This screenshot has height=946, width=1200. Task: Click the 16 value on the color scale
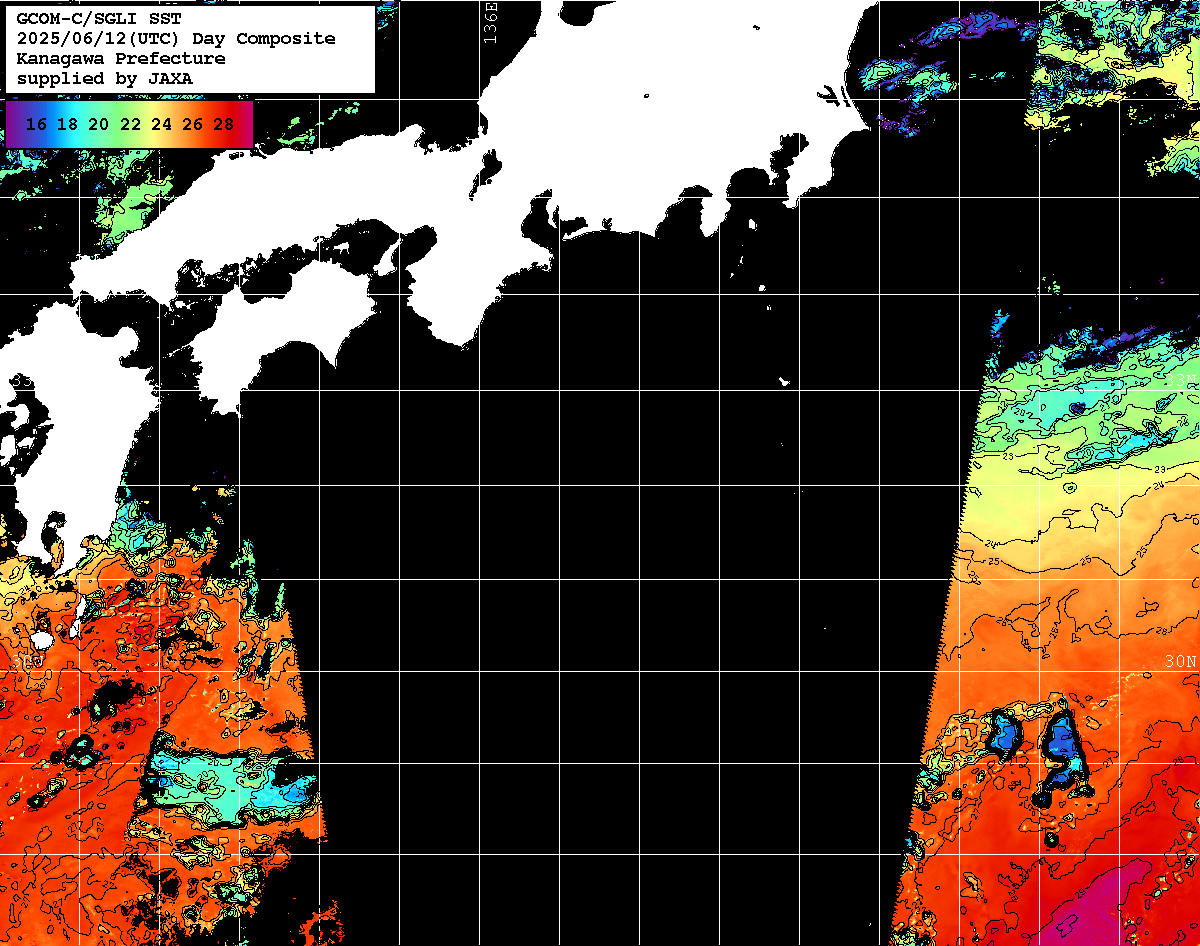37,124
